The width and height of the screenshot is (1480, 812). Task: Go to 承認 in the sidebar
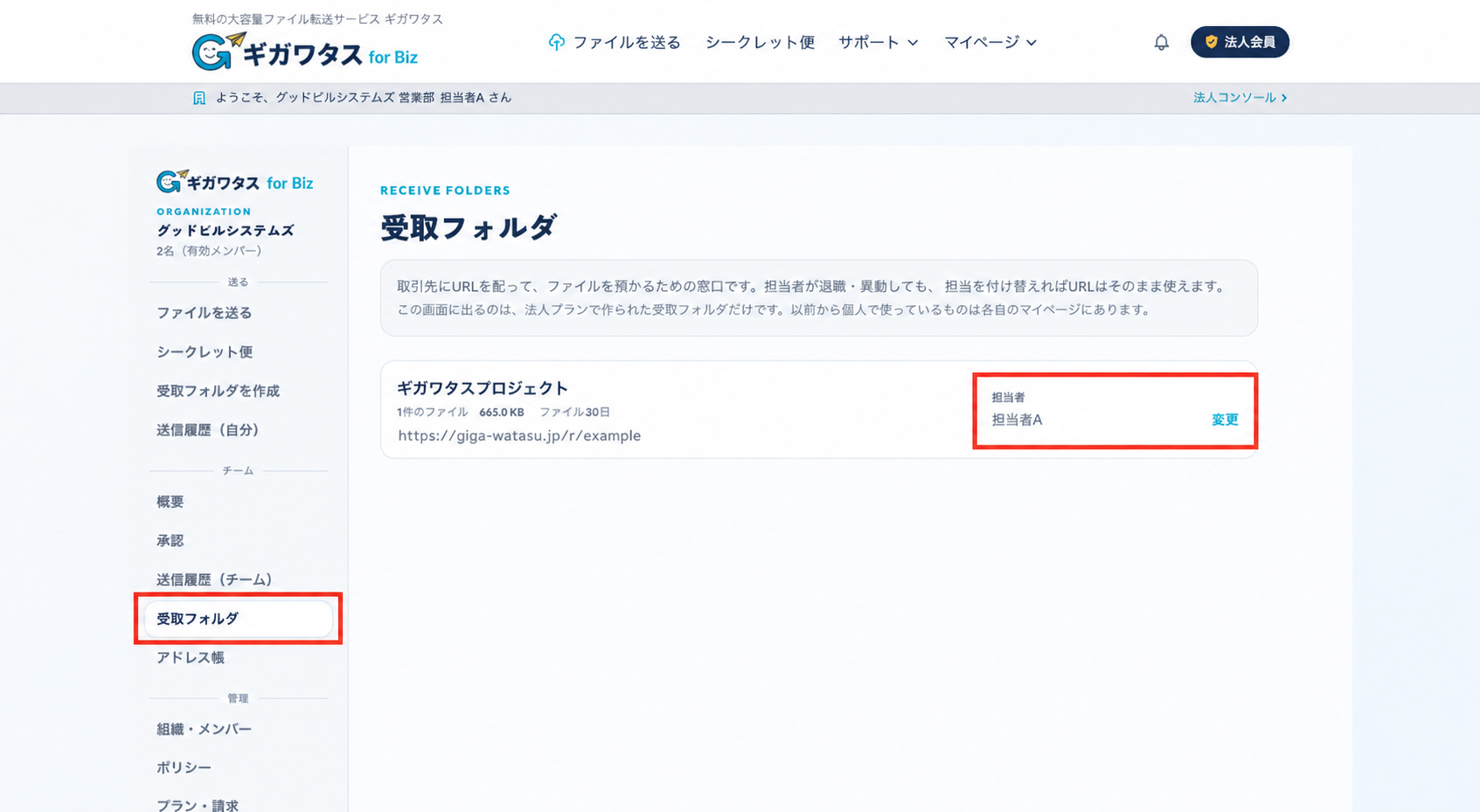coord(170,540)
